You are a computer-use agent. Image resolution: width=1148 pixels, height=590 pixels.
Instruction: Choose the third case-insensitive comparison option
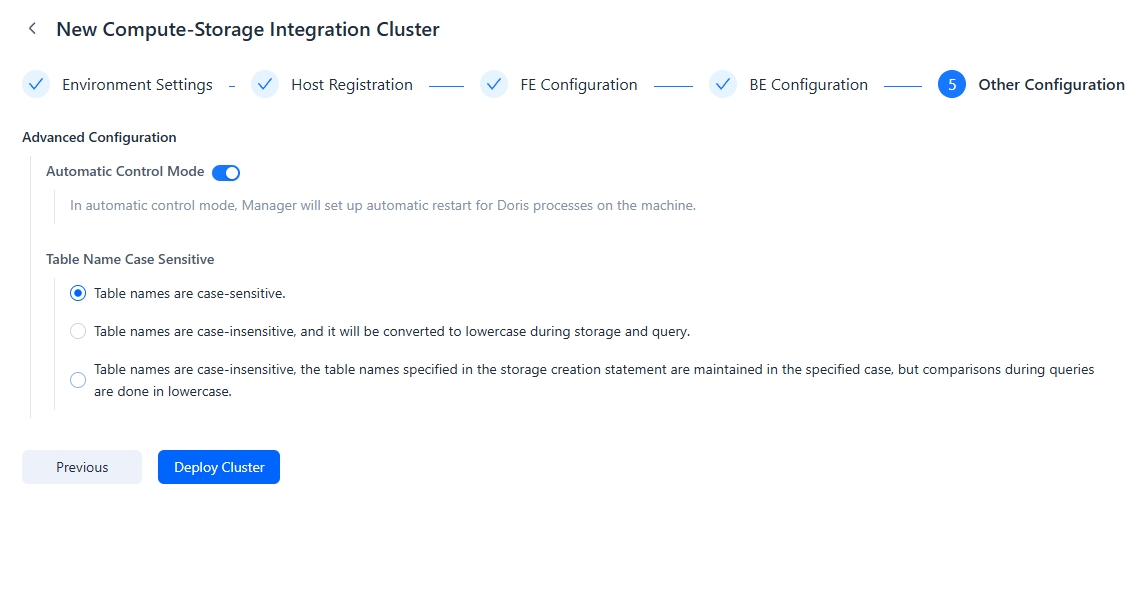point(78,379)
